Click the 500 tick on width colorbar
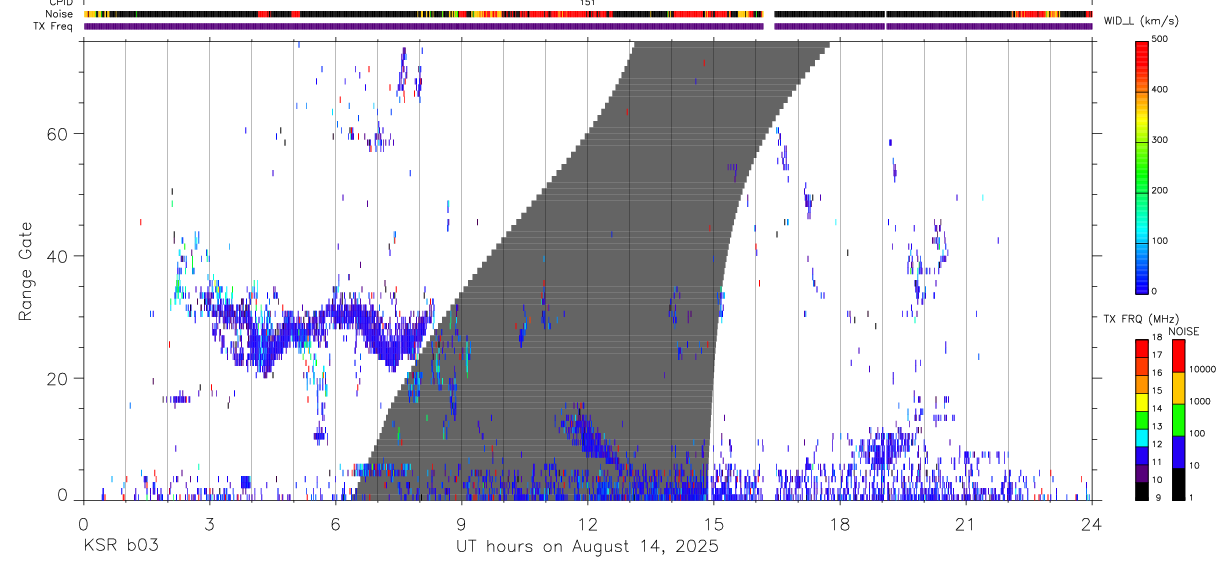The height and width of the screenshot is (567, 1228). (x=1161, y=39)
